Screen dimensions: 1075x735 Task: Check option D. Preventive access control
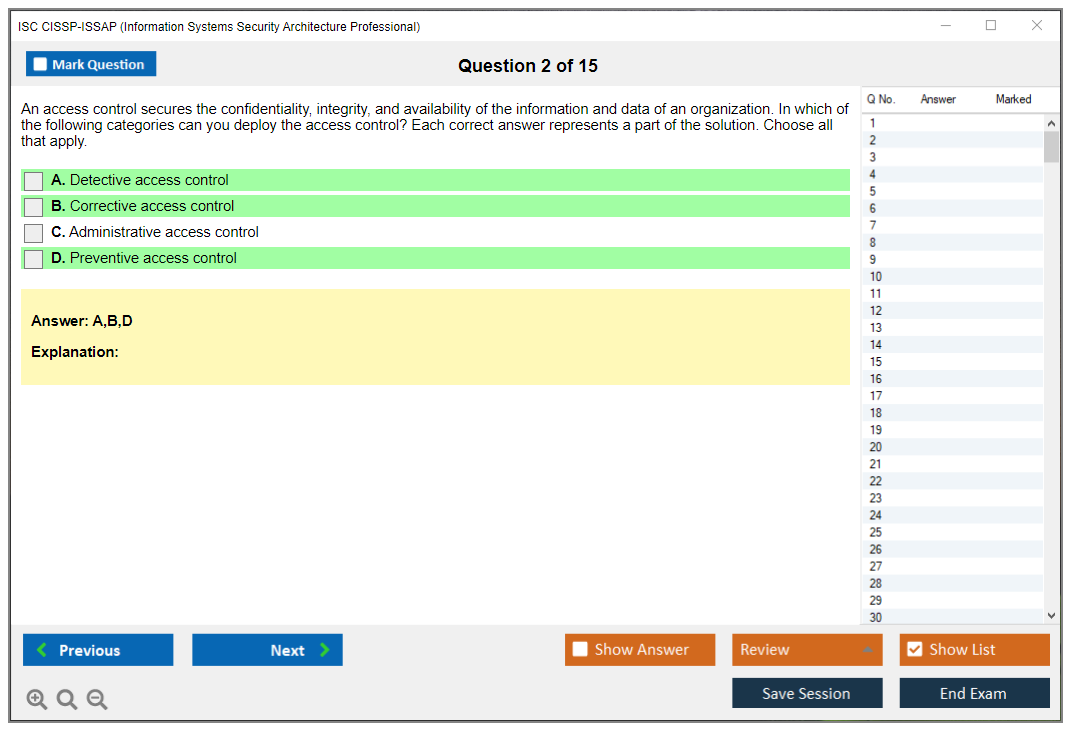34,259
